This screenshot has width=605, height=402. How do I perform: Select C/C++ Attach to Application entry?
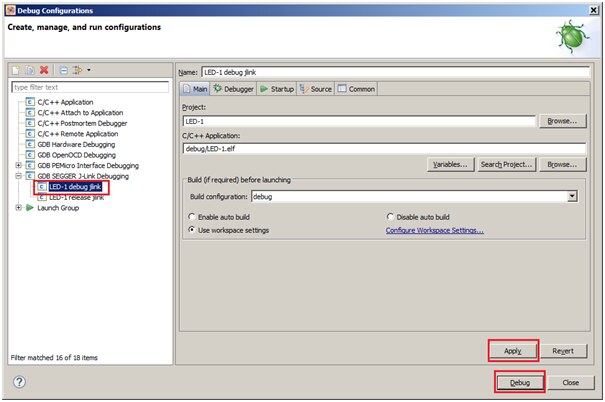tap(80, 113)
